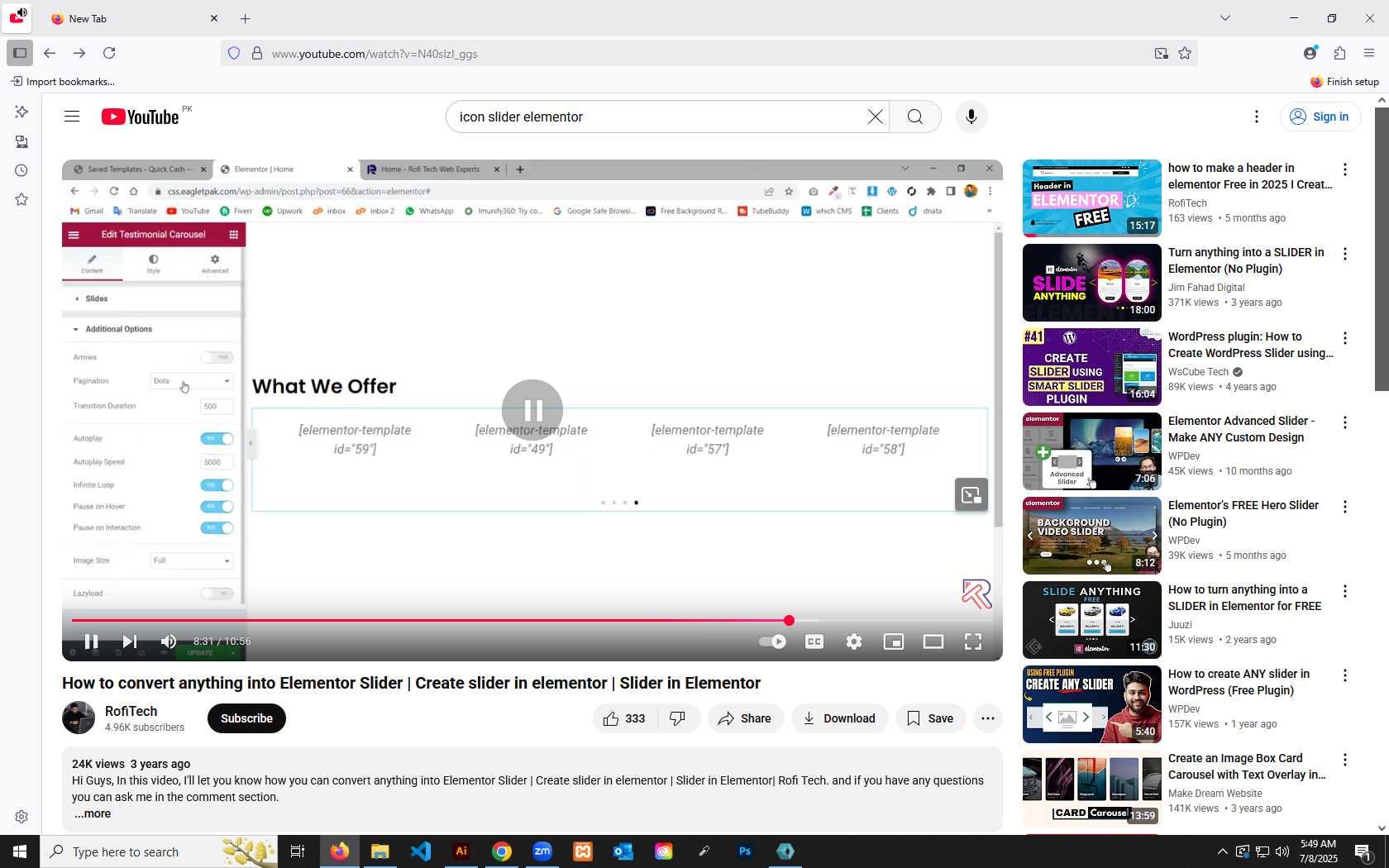Go back to the previous page
This screenshot has height=868, width=1389.
click(50, 53)
